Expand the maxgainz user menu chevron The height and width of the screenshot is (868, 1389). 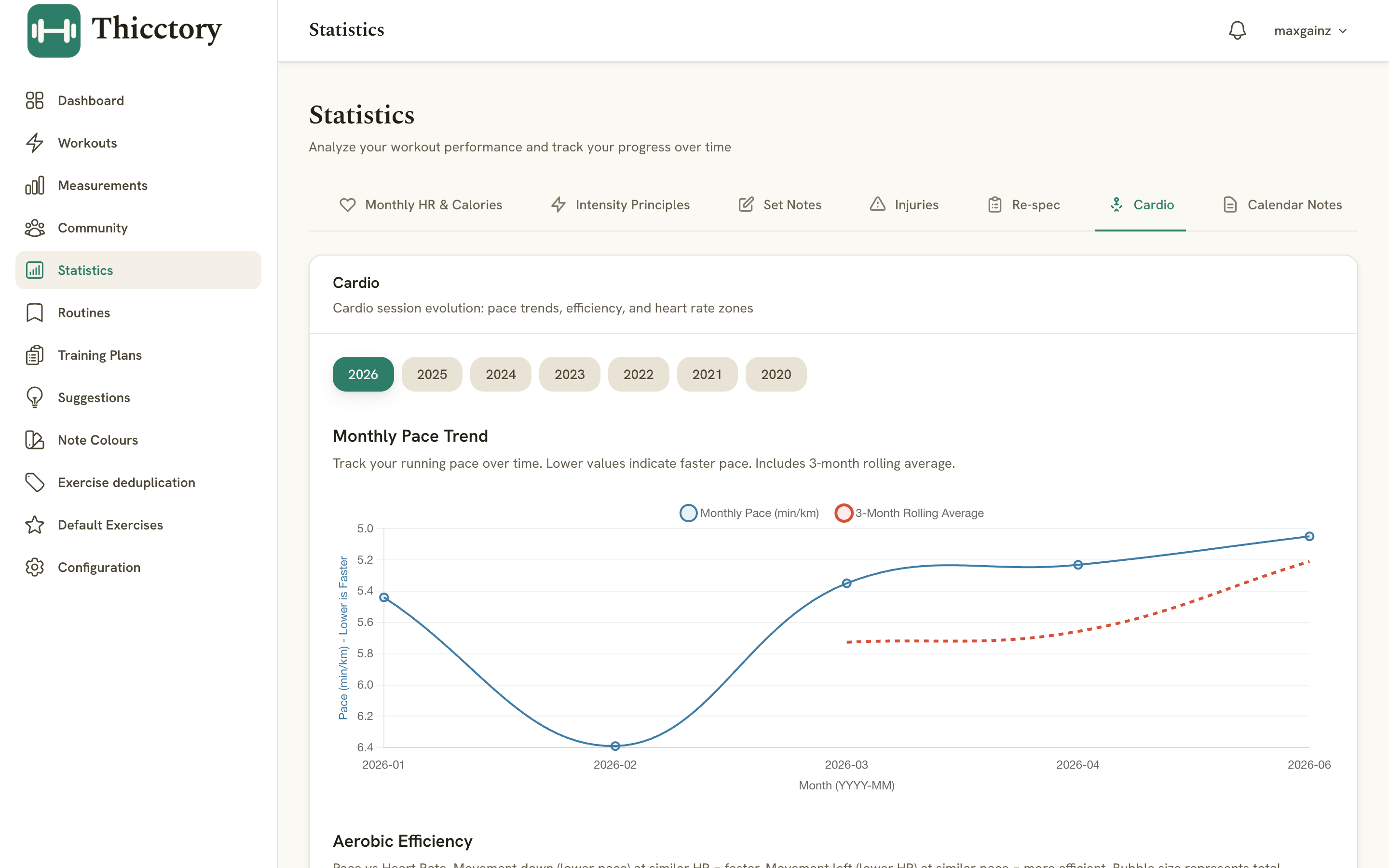pos(1343,31)
